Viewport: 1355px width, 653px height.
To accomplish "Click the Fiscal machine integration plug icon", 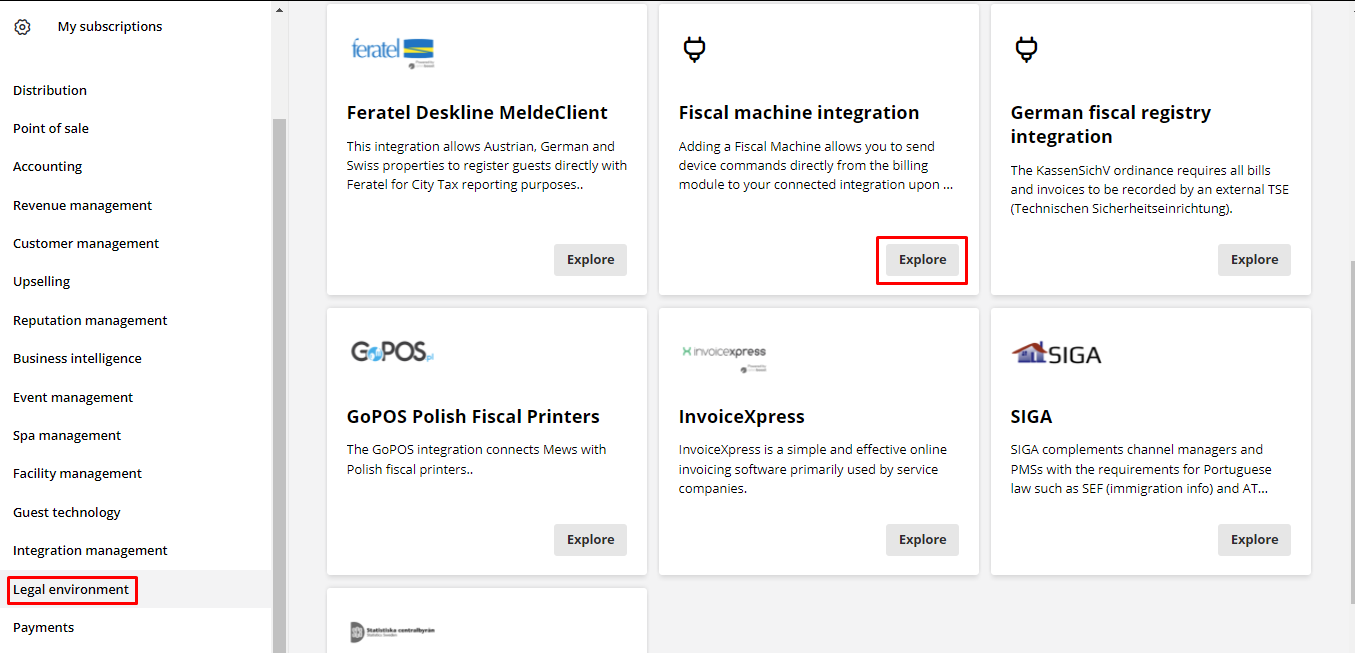I will tap(694, 50).
